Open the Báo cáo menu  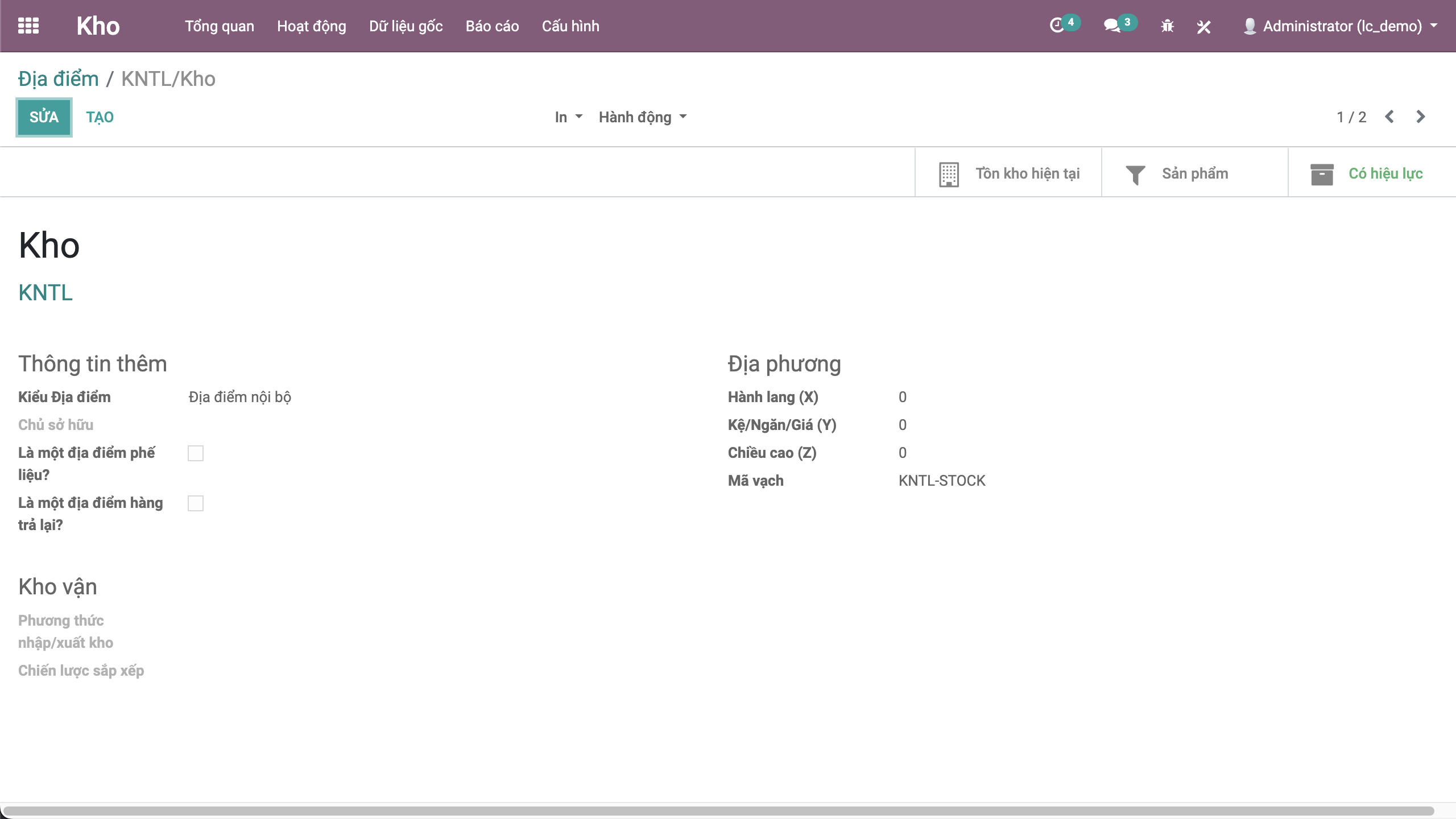(x=492, y=26)
